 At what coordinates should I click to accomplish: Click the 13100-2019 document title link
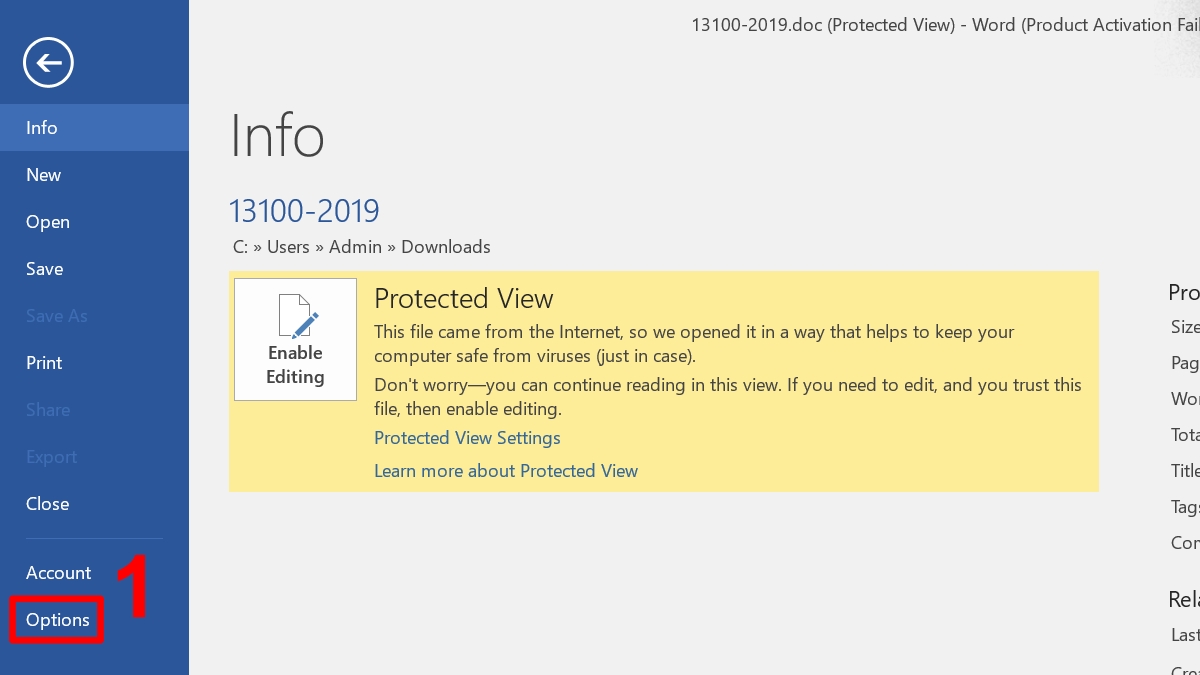point(304,211)
